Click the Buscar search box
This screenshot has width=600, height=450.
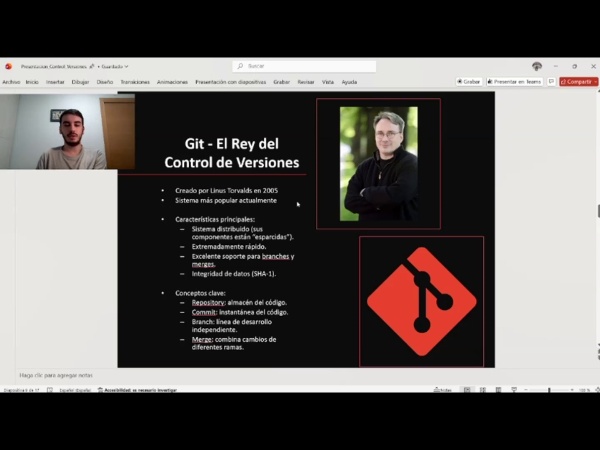tap(305, 66)
